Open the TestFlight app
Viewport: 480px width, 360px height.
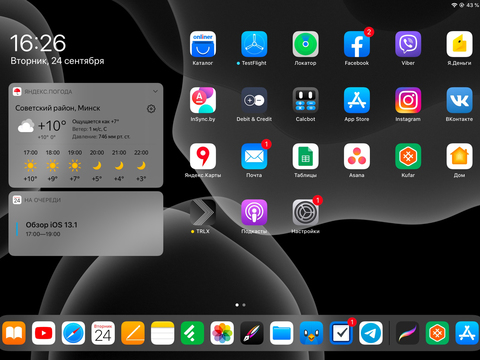(x=254, y=44)
